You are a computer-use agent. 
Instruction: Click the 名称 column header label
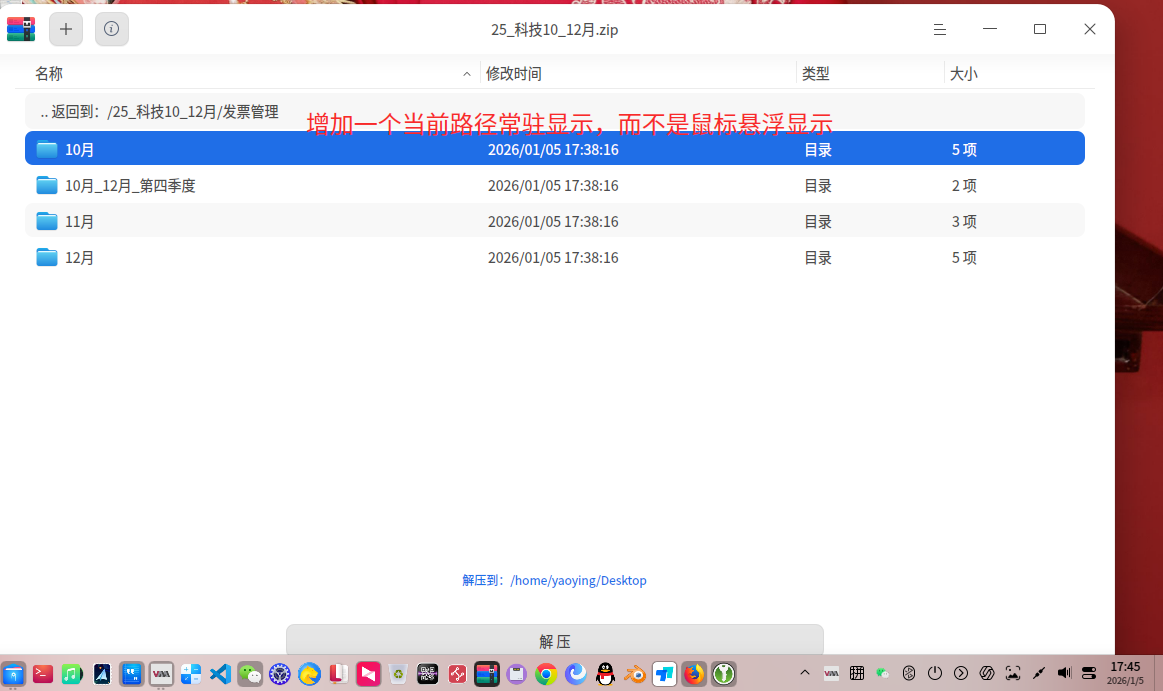(49, 73)
